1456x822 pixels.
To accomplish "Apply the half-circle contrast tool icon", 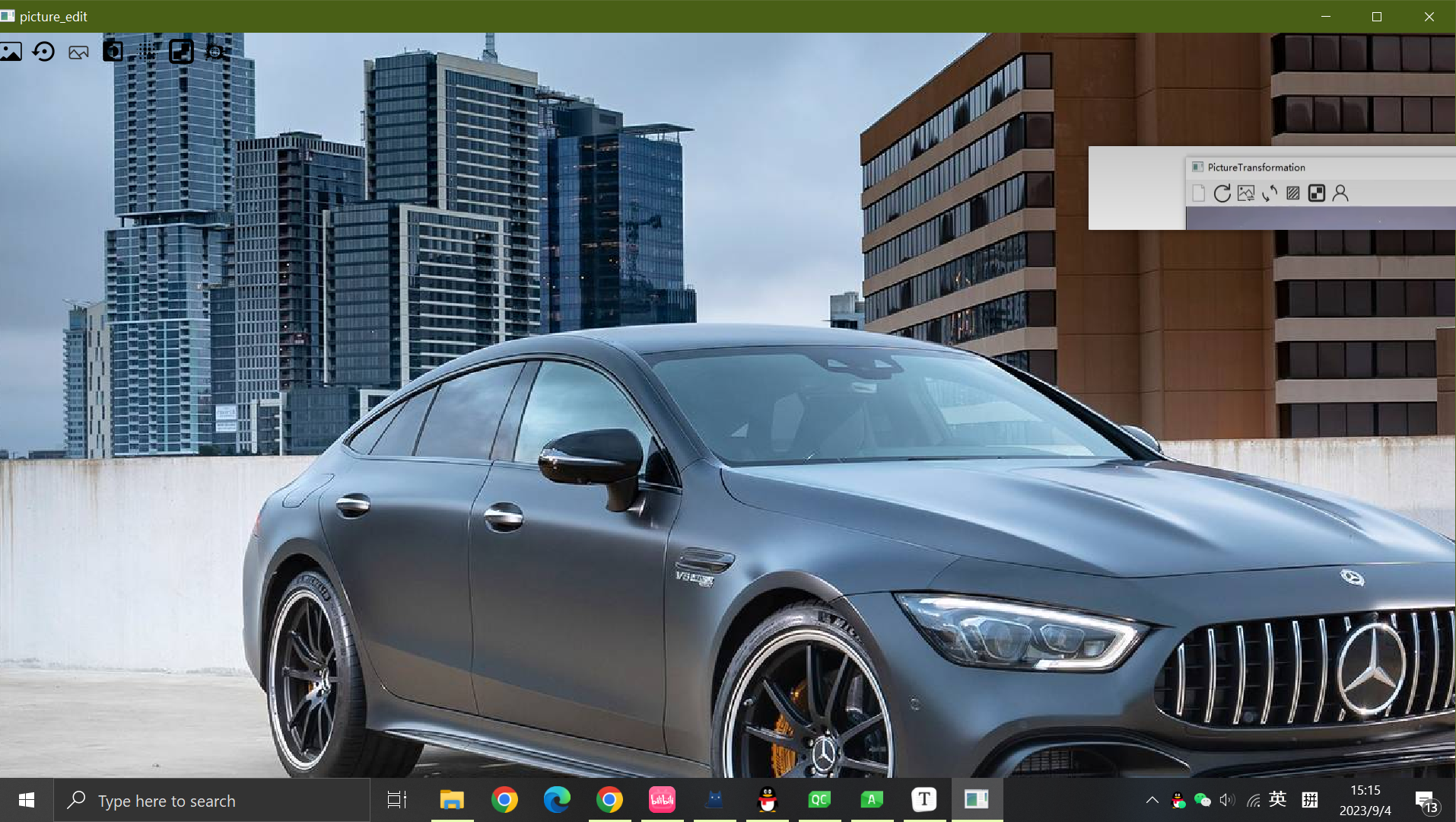I will [113, 51].
